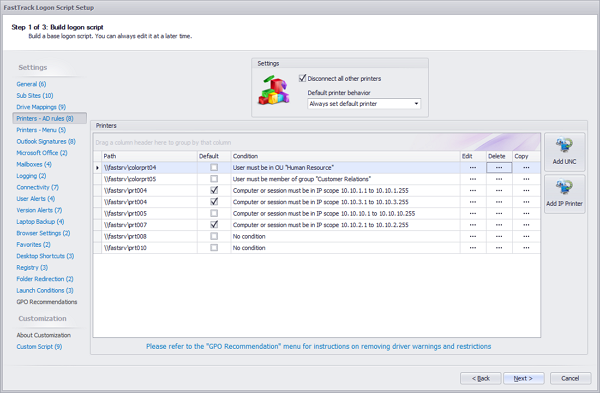
Task: Click Edit ellipsis for \\fastsrv\colorprt05 row
Action: [473, 179]
